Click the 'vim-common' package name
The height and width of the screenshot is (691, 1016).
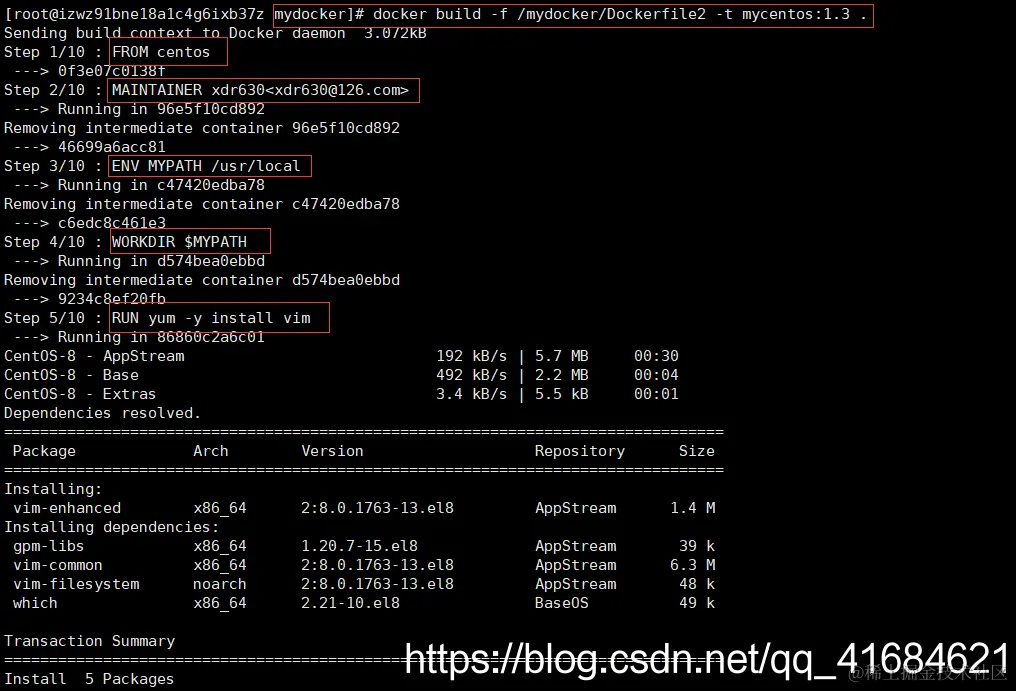[x=58, y=565]
